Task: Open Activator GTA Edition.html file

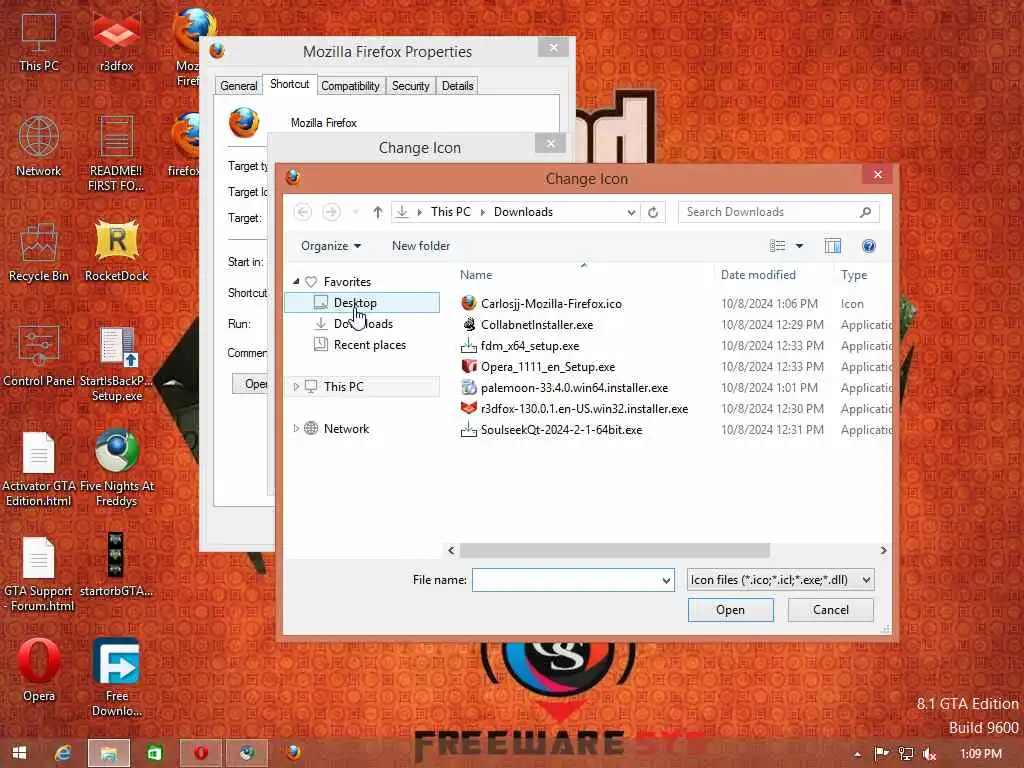Action: (x=39, y=469)
